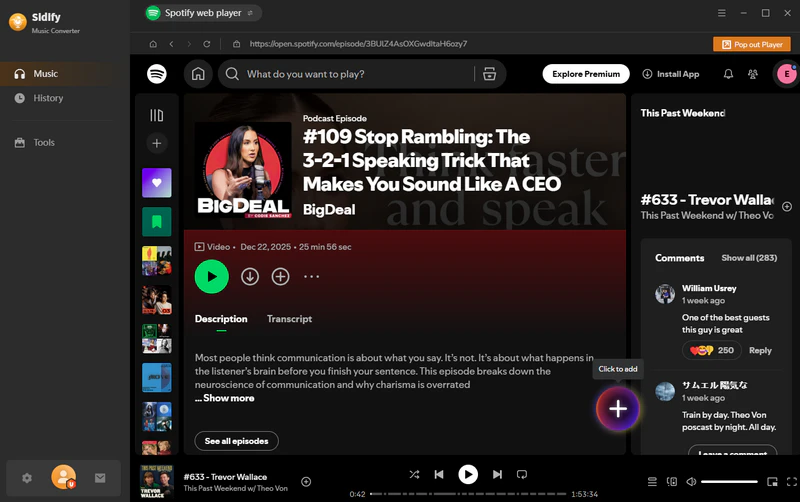This screenshot has height=502, width=800.
Task: Open 'This Past Weekend' panel title
Action: coord(683,113)
